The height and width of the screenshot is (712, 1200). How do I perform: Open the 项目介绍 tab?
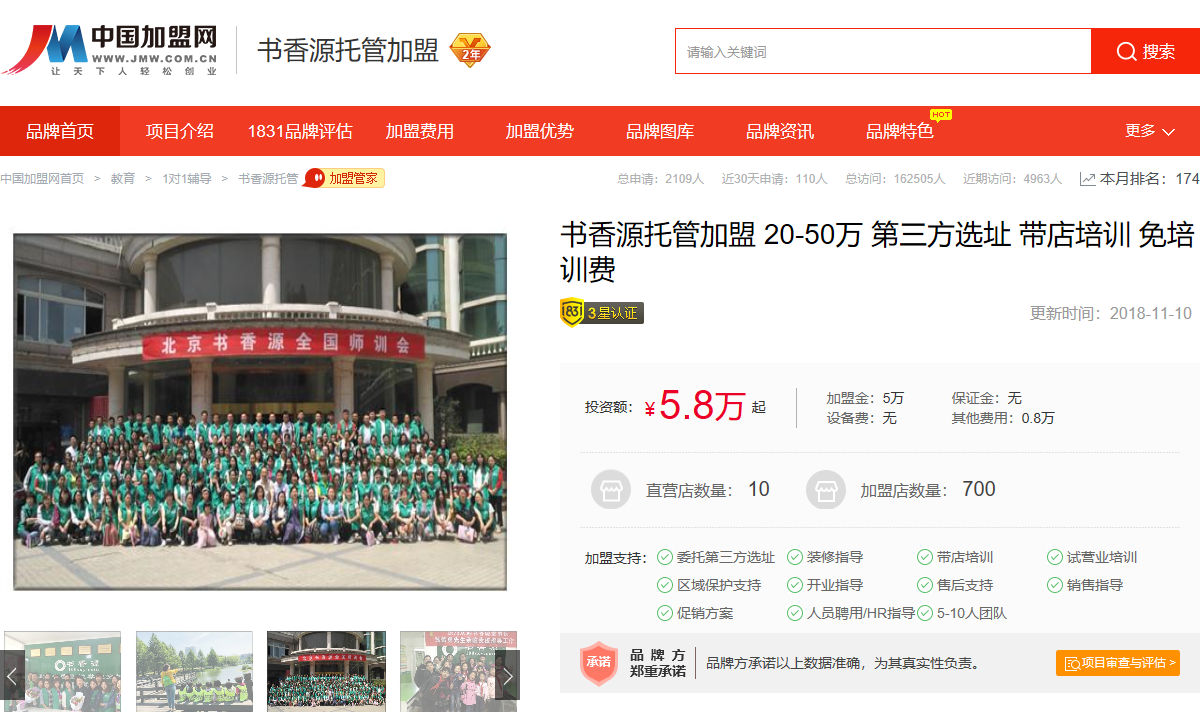click(180, 131)
